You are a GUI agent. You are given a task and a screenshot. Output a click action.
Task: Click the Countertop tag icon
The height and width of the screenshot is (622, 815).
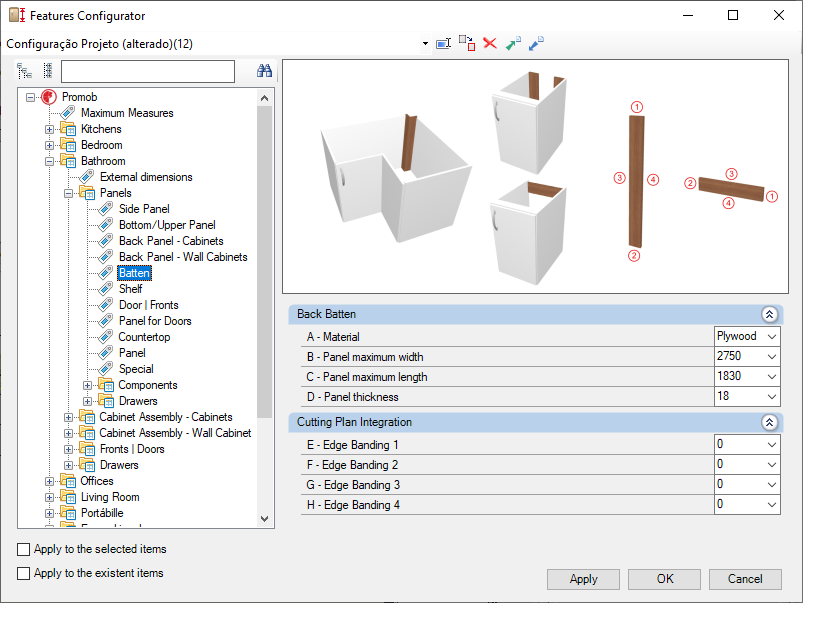tap(106, 337)
